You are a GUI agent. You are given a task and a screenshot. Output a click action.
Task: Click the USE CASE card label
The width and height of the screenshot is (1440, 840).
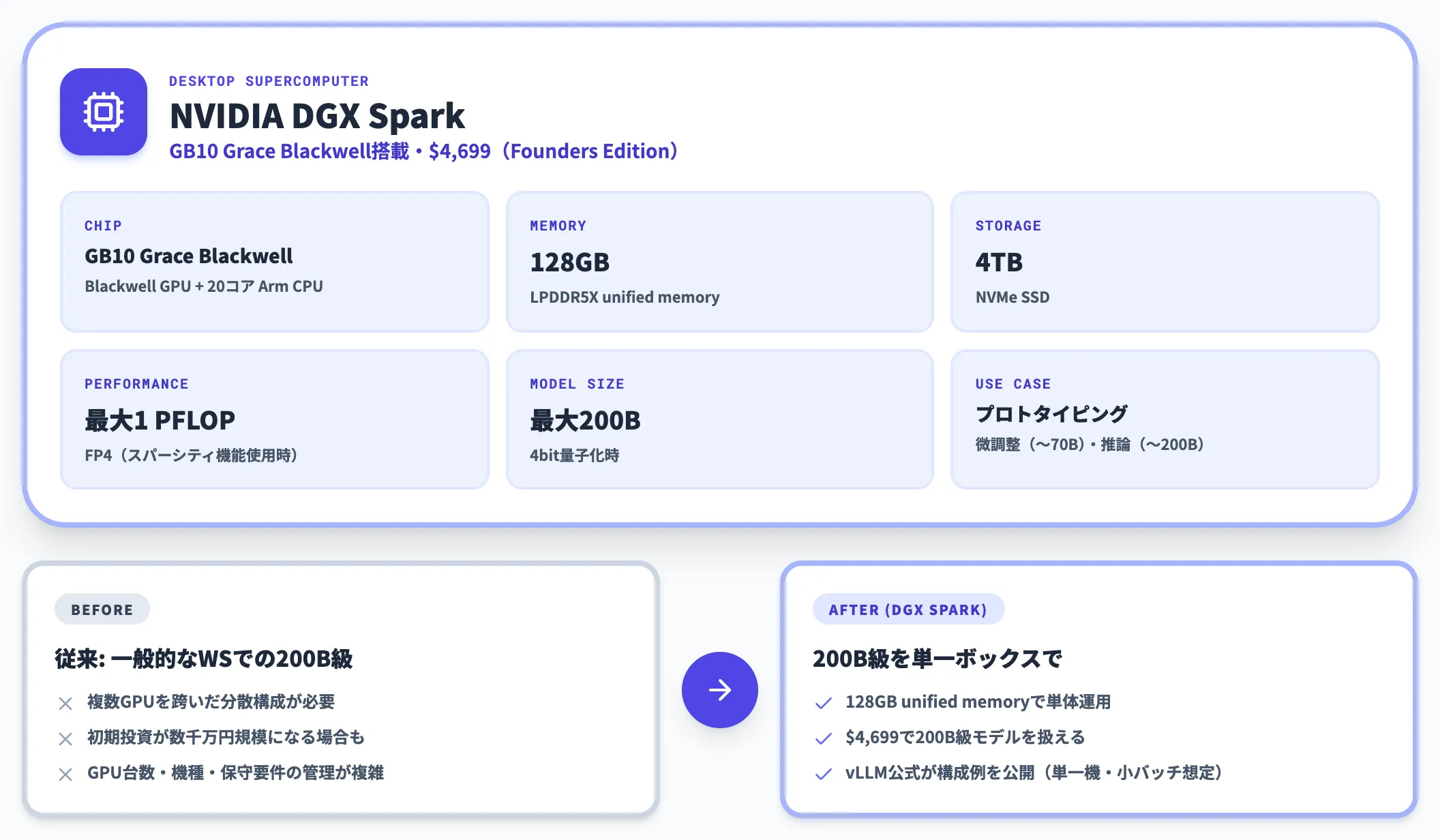pos(1013,384)
